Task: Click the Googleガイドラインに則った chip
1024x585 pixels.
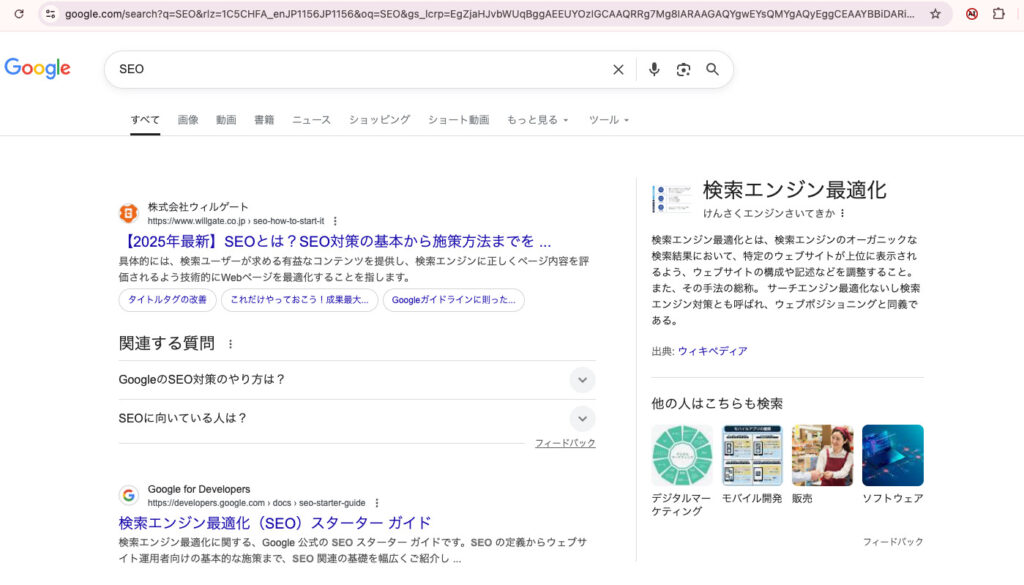Action: pyautogui.click(x=453, y=300)
